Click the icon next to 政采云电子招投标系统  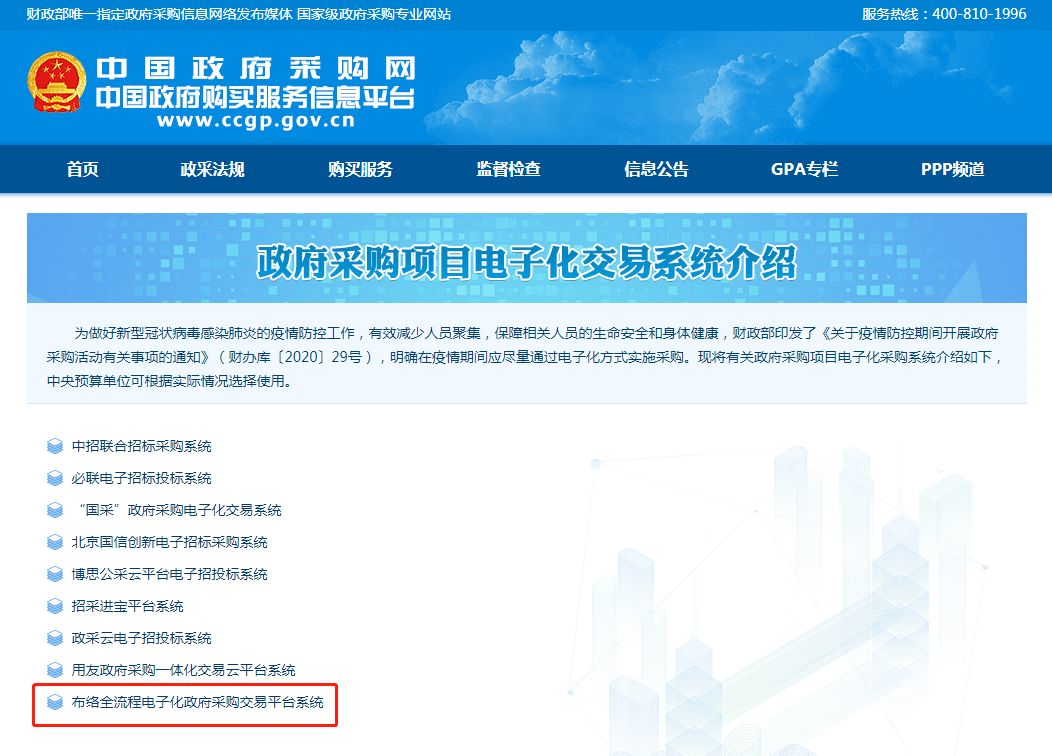[x=55, y=638]
